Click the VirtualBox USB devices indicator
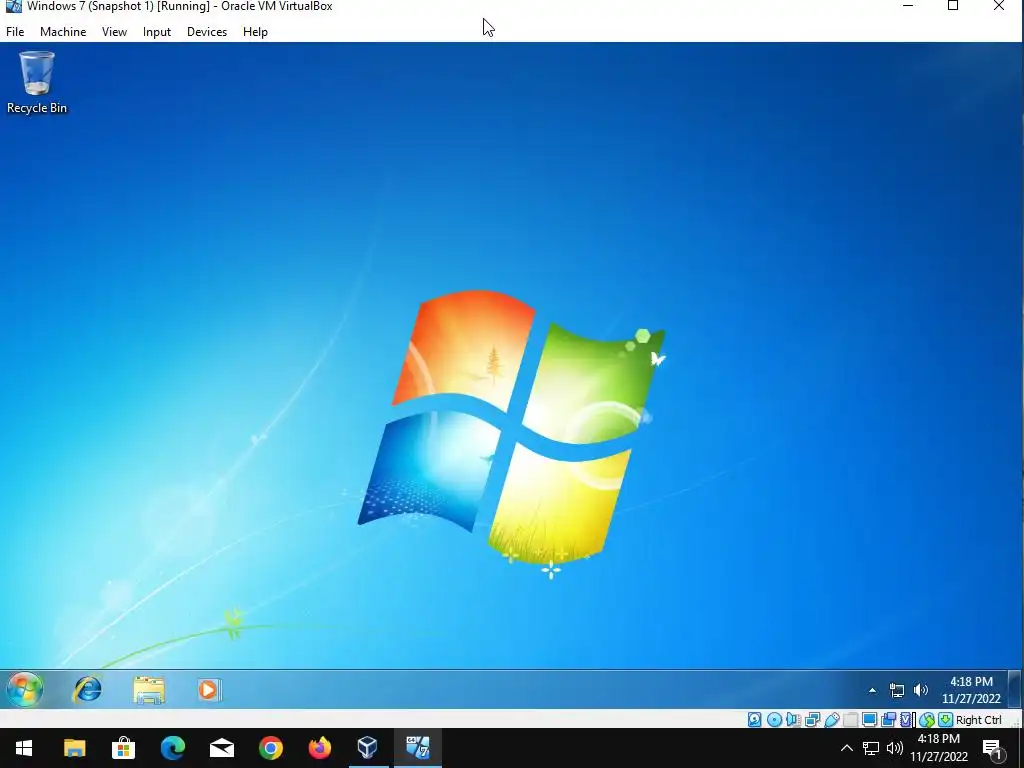Screen dimensions: 1024x768 coord(832,720)
